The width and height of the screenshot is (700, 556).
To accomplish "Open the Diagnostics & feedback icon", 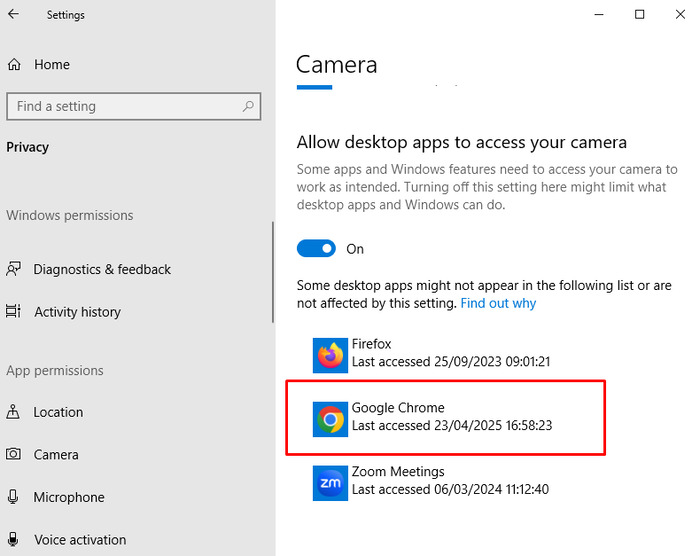I will pyautogui.click(x=13, y=269).
